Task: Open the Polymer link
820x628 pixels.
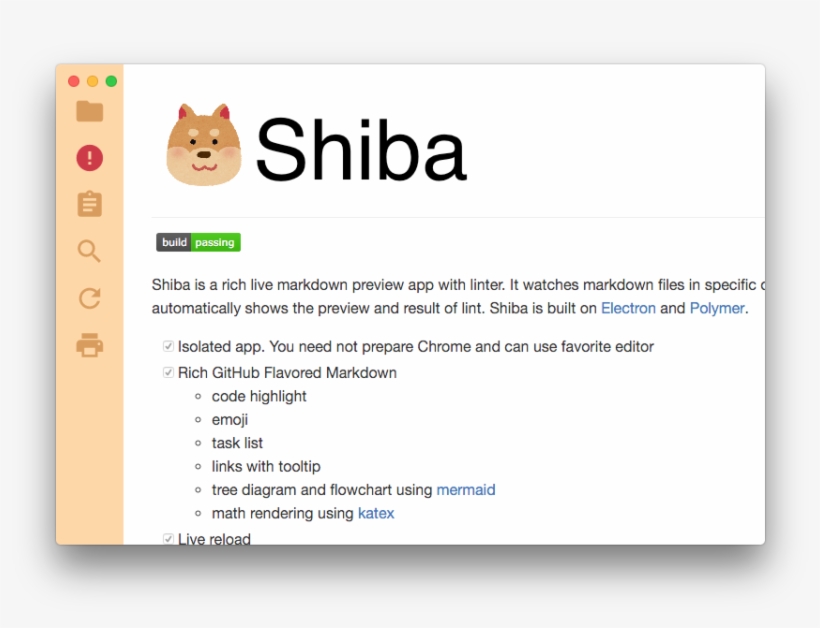Action: click(x=717, y=308)
